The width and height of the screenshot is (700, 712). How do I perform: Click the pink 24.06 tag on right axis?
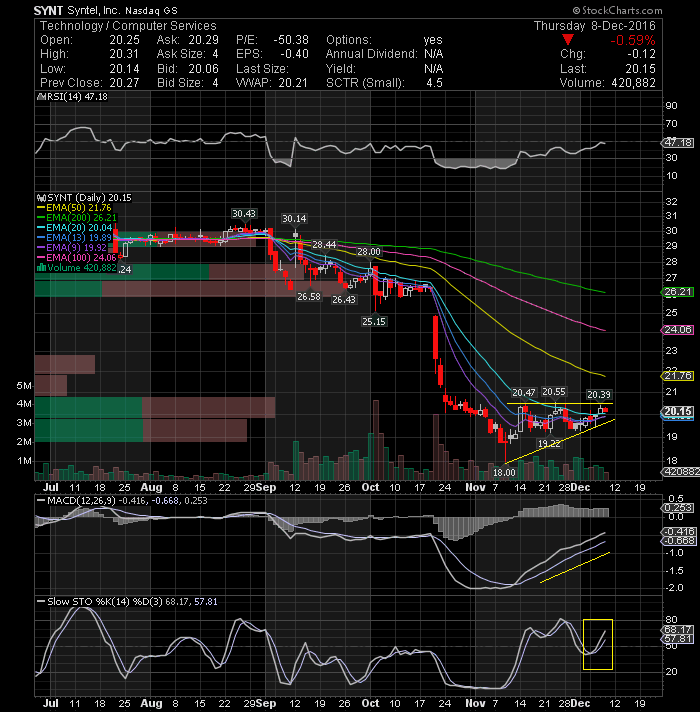(678, 330)
